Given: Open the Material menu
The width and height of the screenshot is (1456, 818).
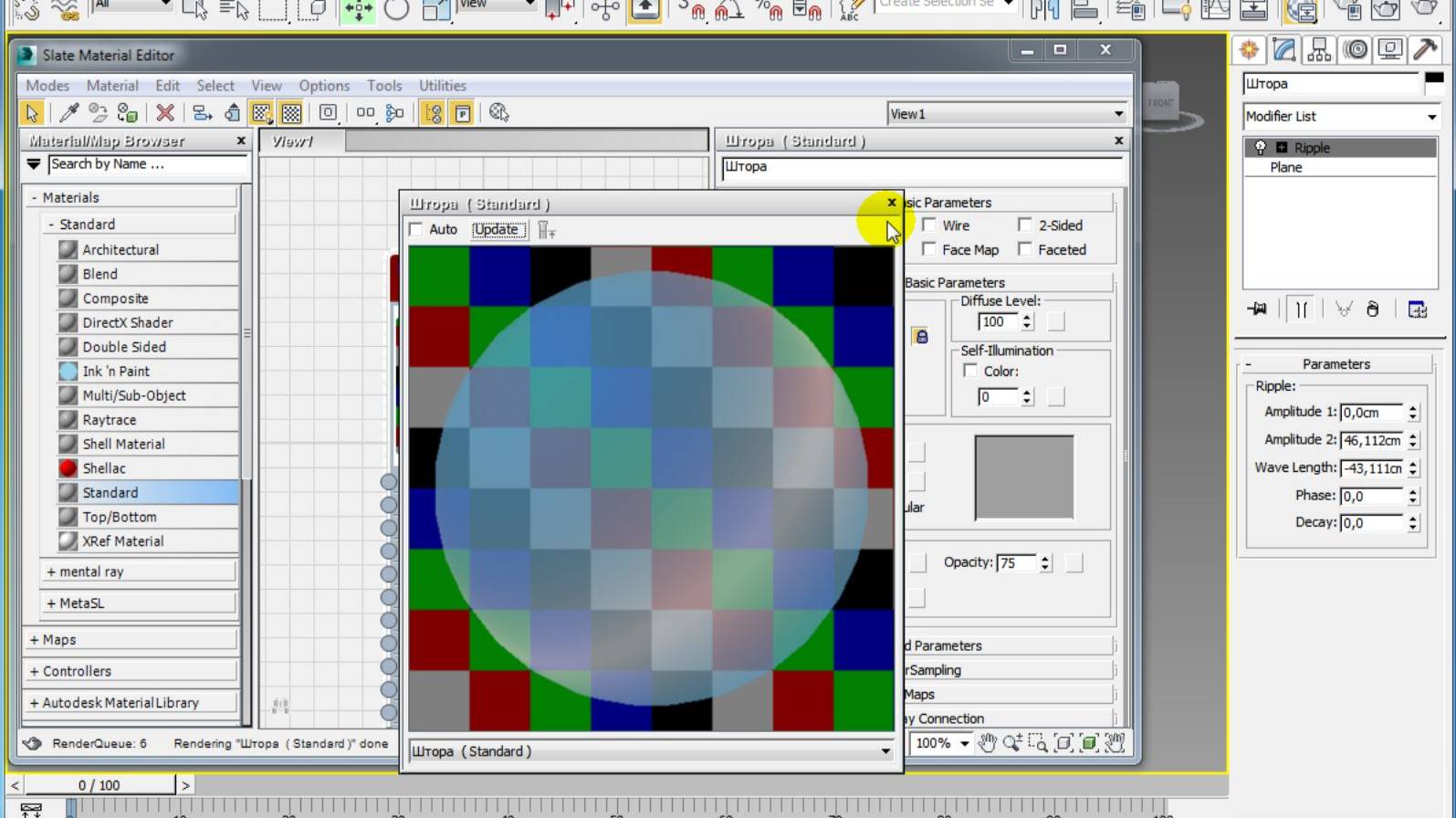Looking at the screenshot, I should (112, 86).
